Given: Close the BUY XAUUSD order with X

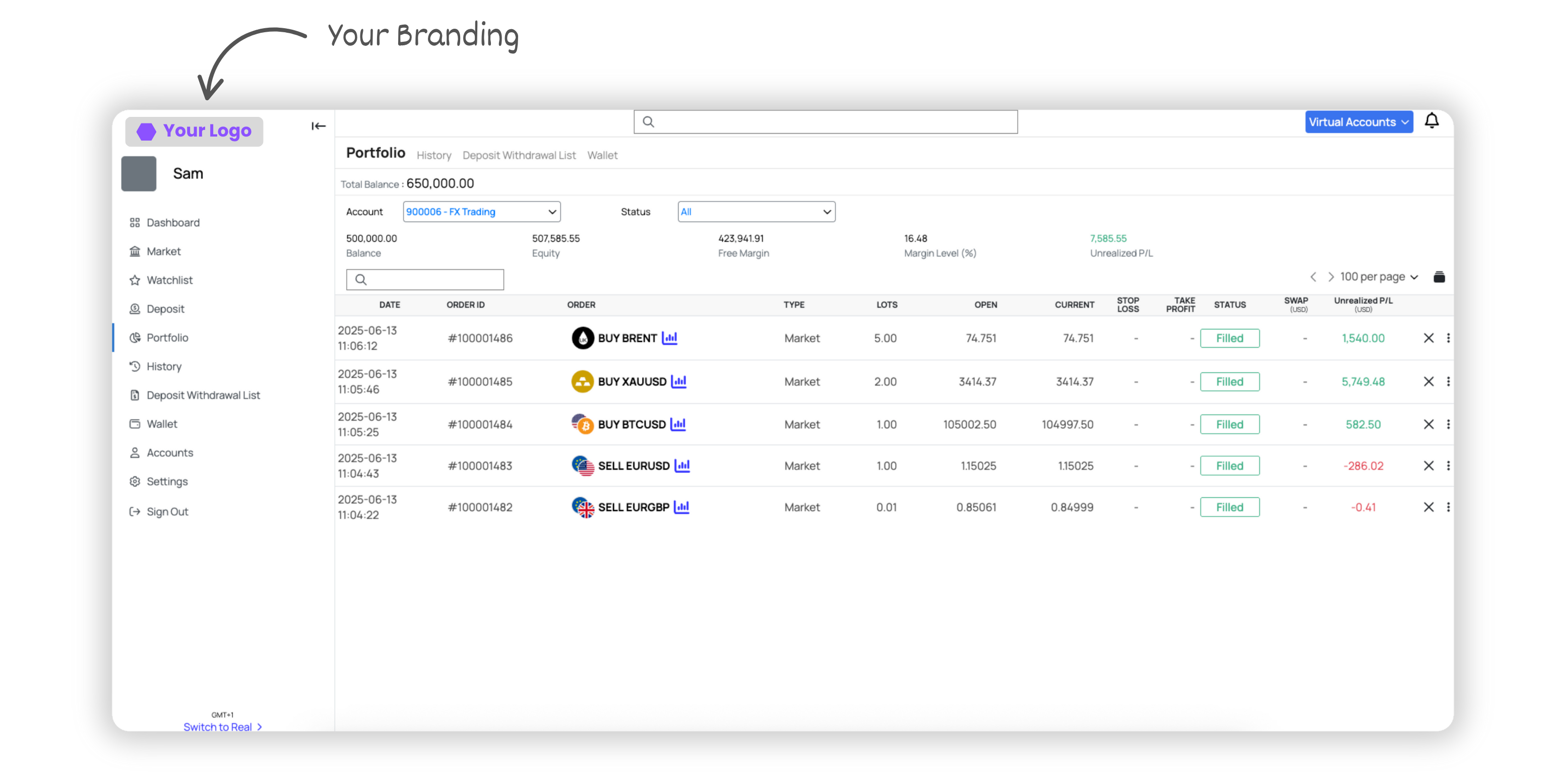Looking at the screenshot, I should [1428, 381].
